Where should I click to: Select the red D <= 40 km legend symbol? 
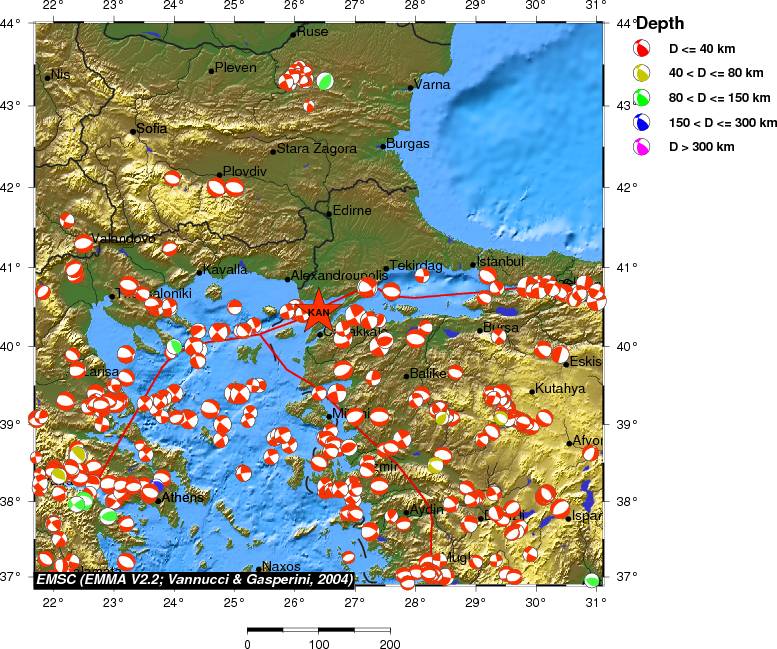coord(642,47)
